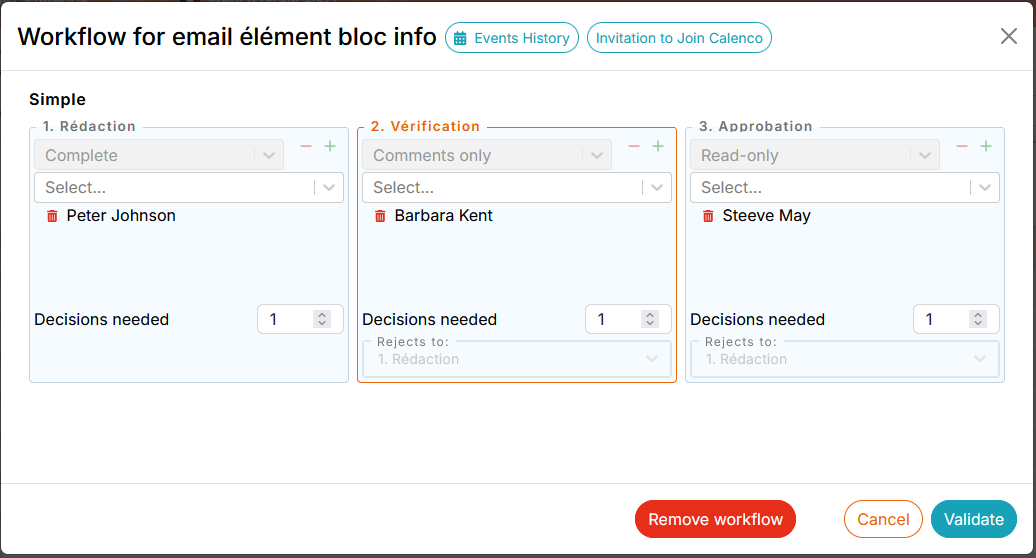
Task: Click red minus icon in Approbation step
Action: (962, 147)
